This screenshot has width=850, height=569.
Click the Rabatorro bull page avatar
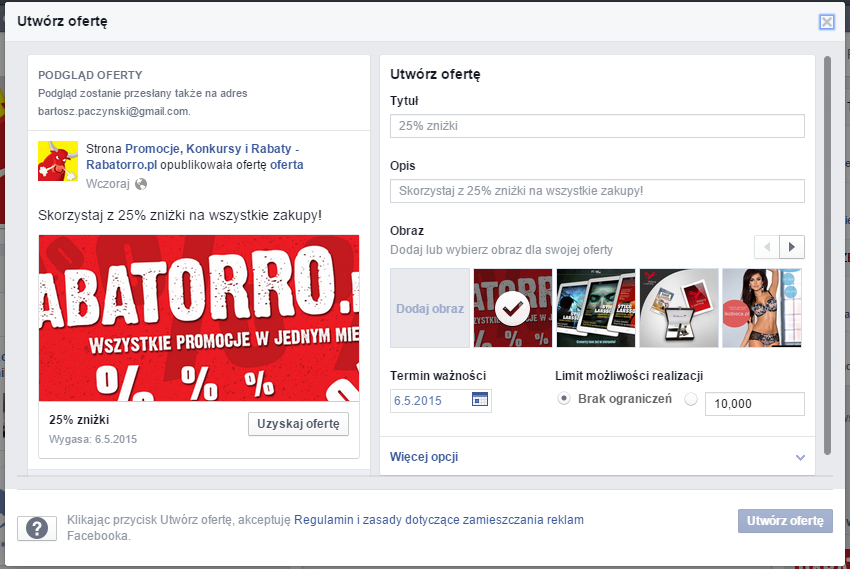(58, 161)
